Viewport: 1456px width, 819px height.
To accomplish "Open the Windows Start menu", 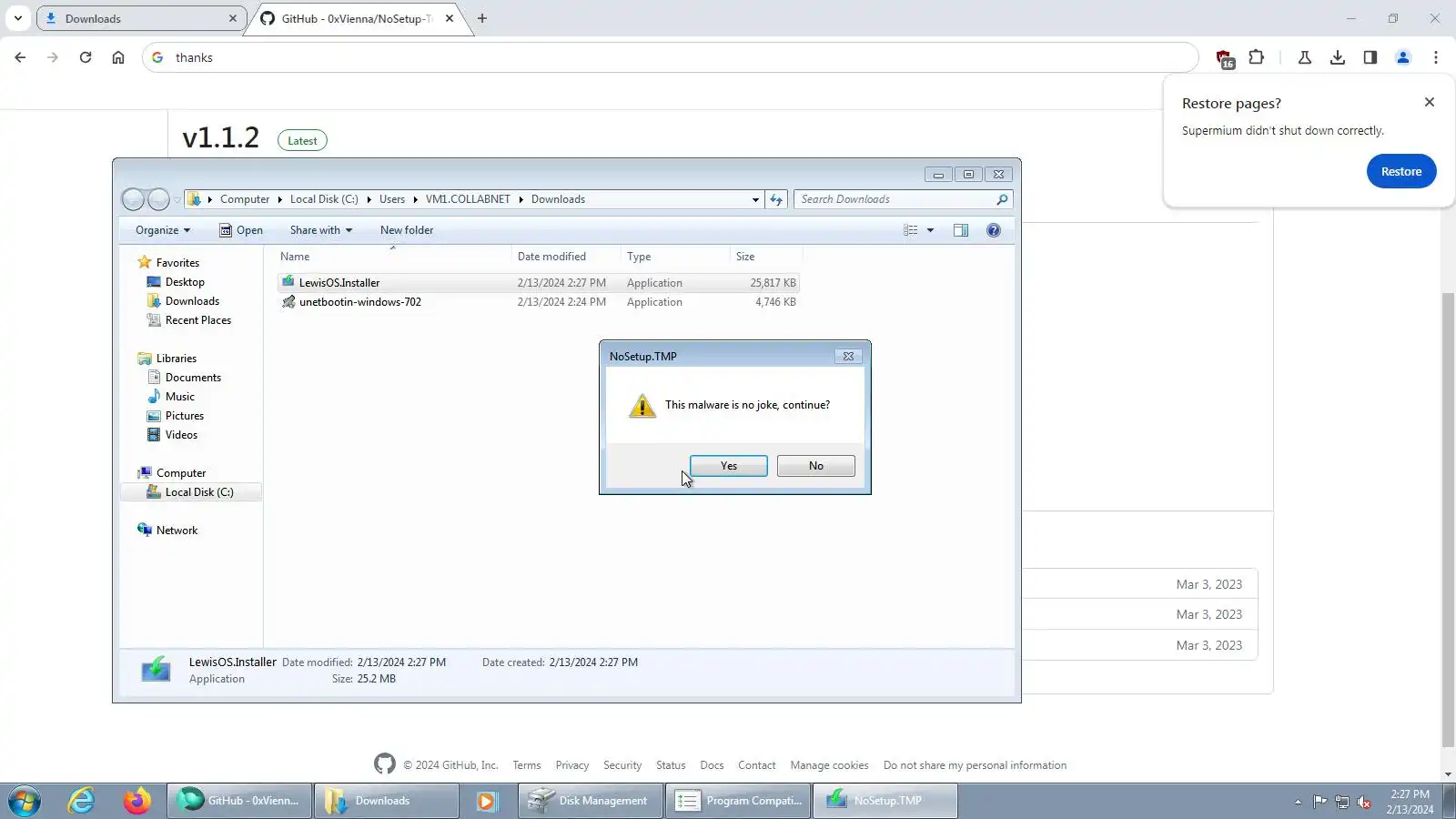I will coord(25,801).
